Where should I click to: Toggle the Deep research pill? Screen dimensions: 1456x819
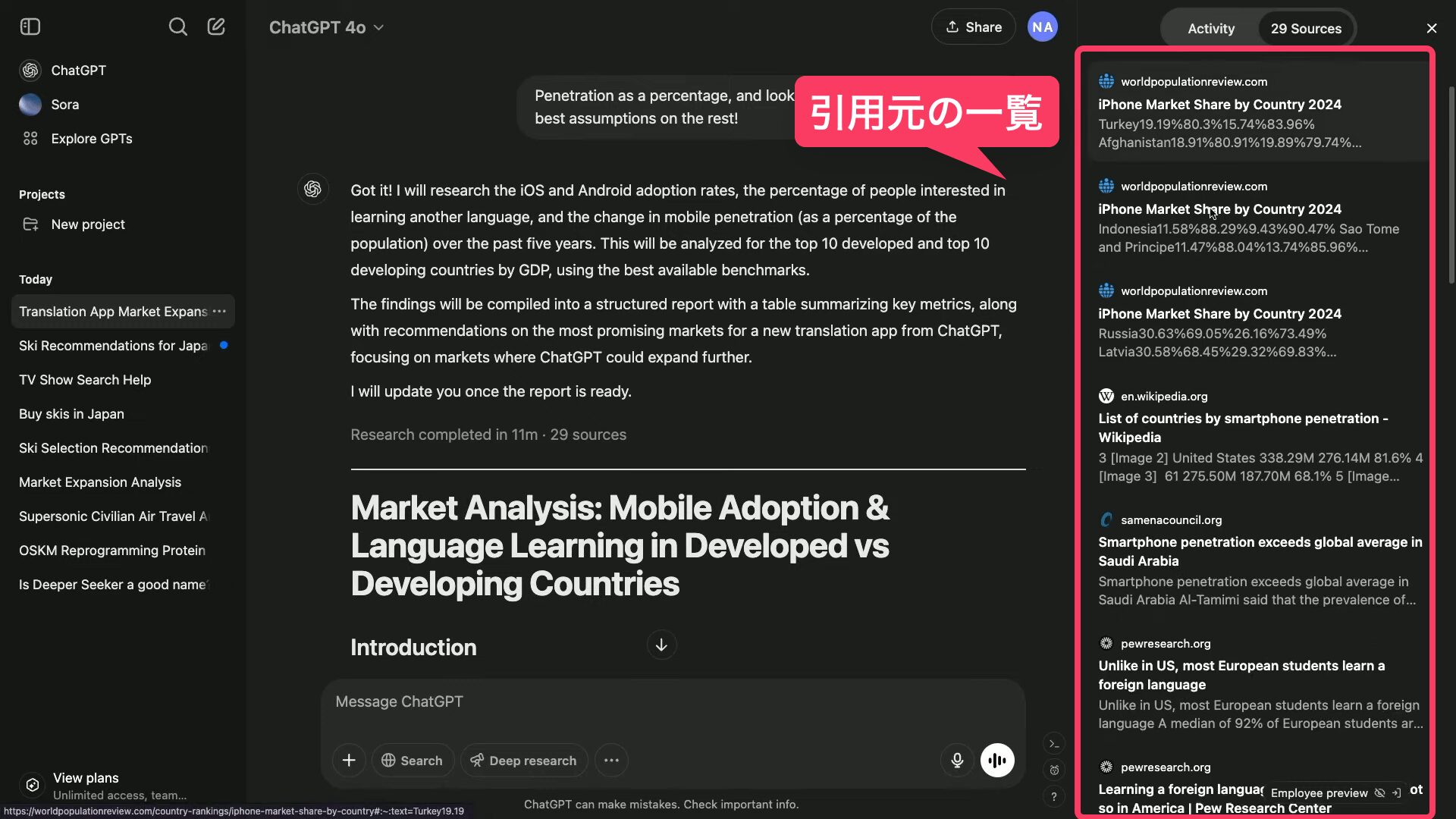(x=524, y=761)
